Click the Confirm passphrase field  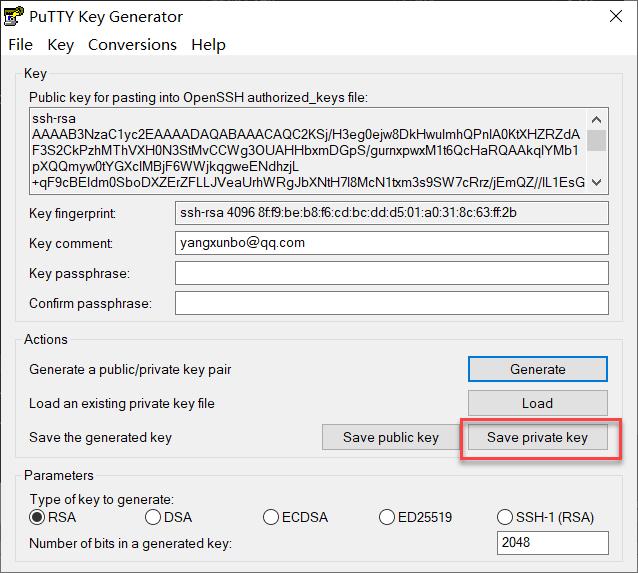(x=391, y=303)
